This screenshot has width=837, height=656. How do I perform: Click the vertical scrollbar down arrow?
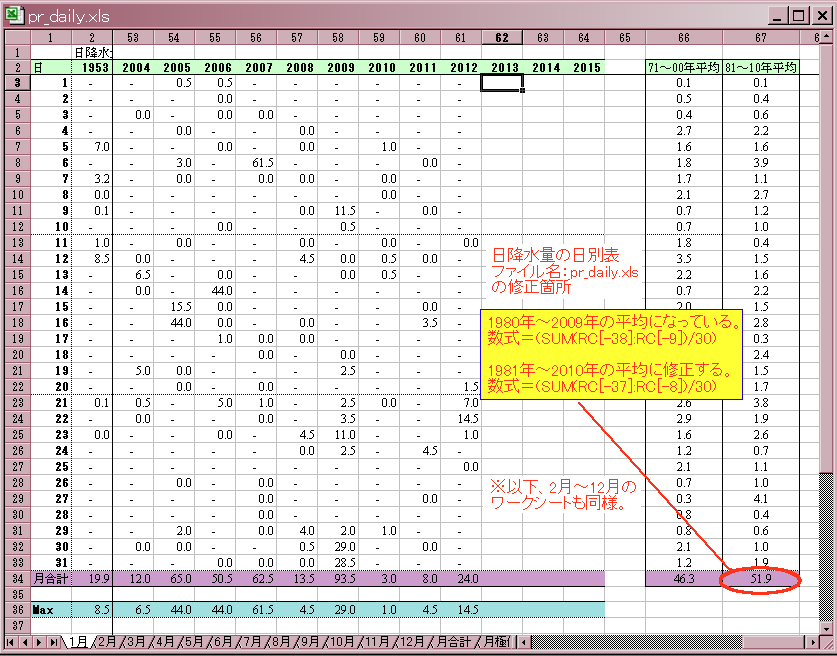(x=825, y=628)
